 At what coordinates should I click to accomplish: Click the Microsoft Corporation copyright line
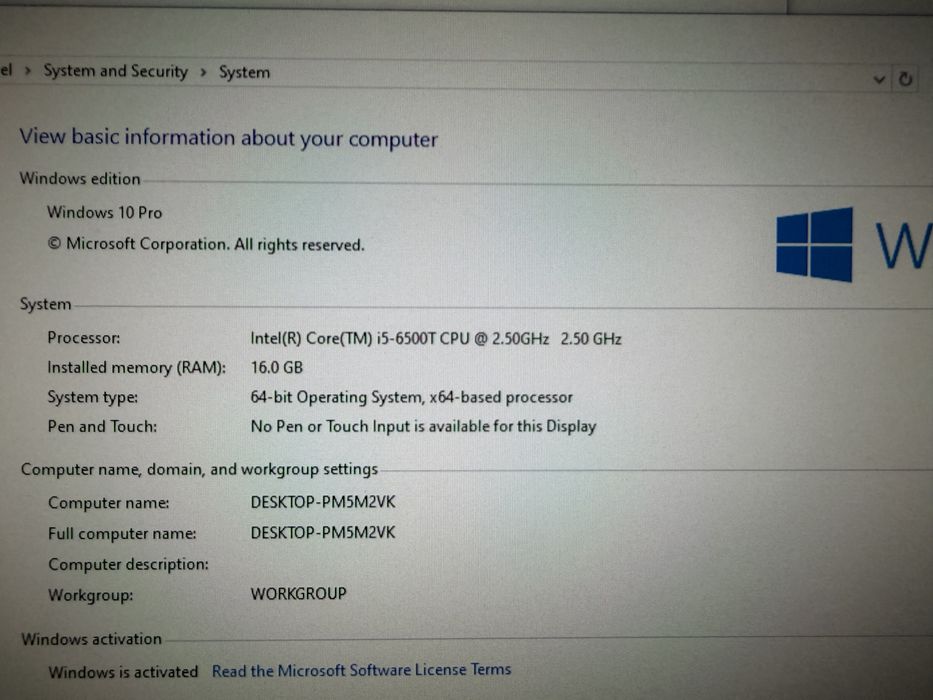tap(206, 244)
